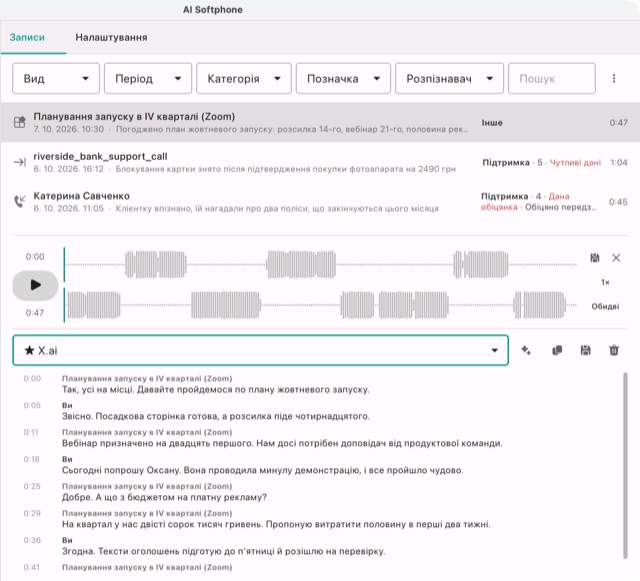Click line "Сьогодні попрошу Оксану..."
The image size is (640, 581).
262,470
